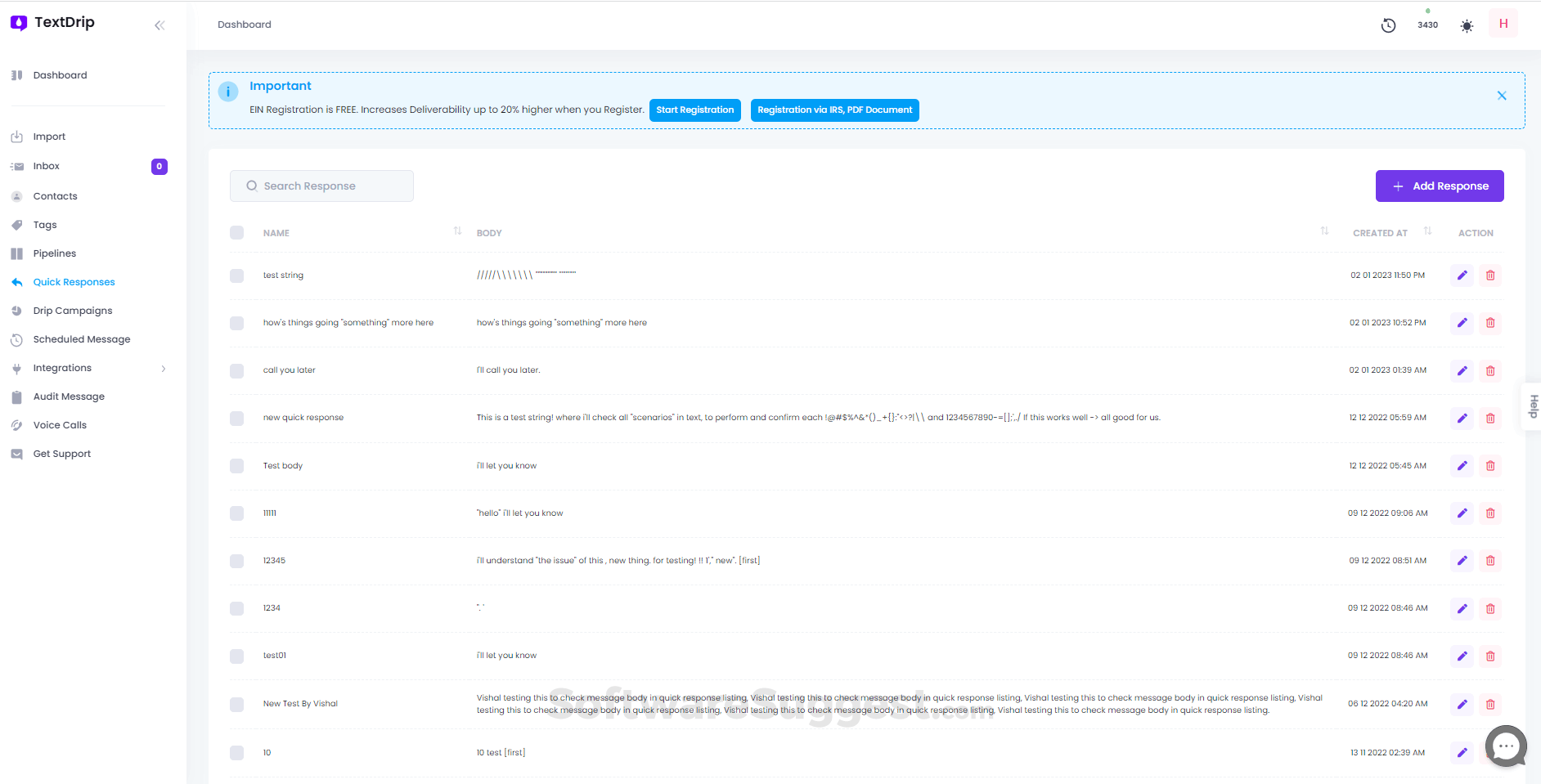
Task: Expand the Integrations menu chevron
Action: pos(164,367)
